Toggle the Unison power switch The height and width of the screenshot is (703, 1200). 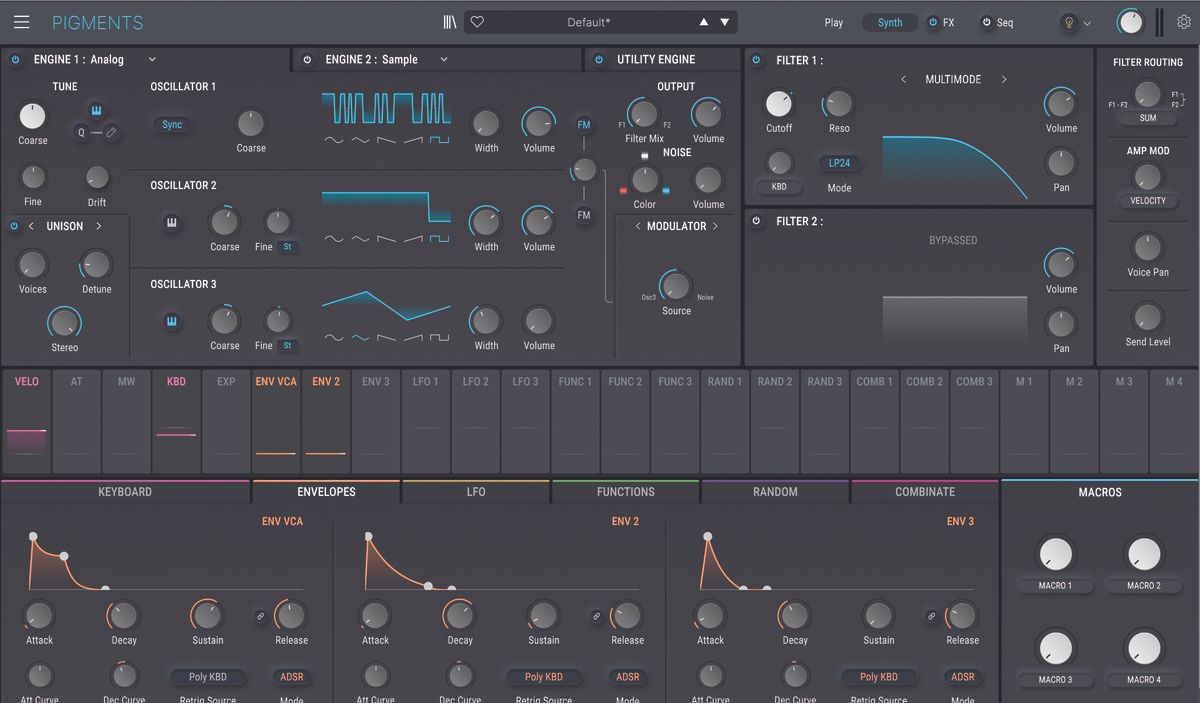click(x=13, y=225)
